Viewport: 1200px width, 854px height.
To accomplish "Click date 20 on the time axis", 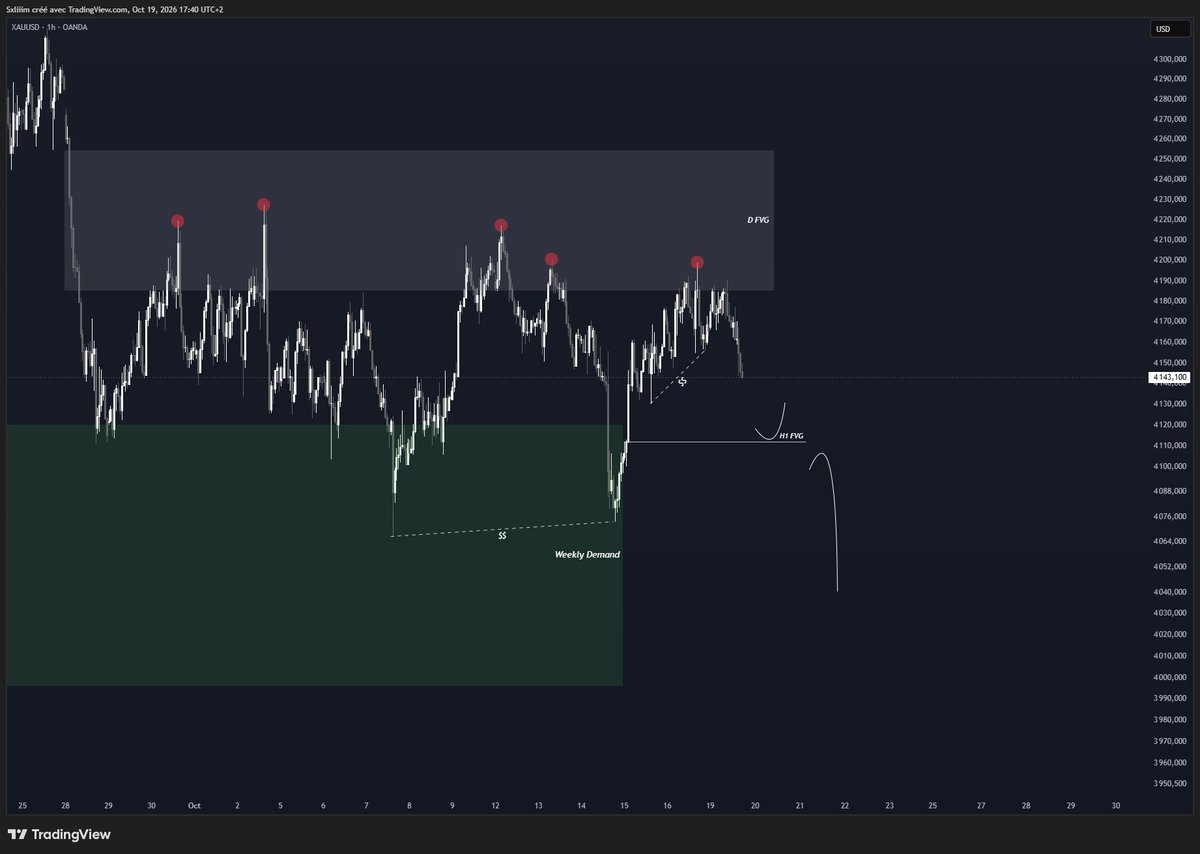I will [755, 805].
